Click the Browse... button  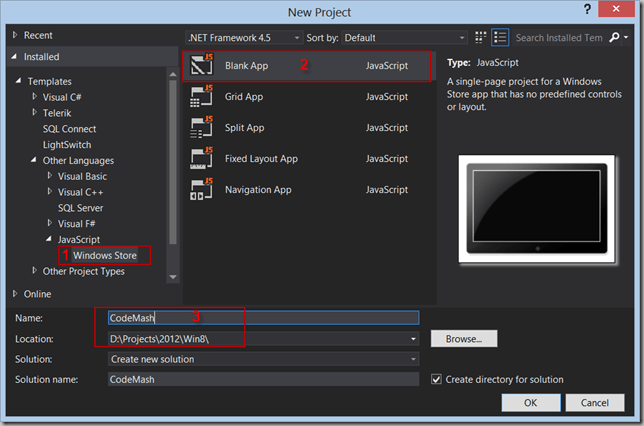(x=464, y=339)
